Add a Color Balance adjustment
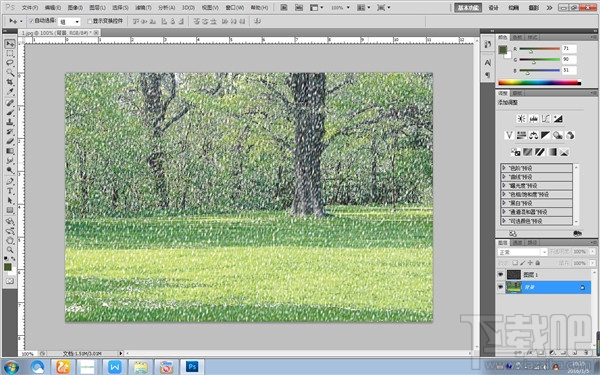The width and height of the screenshot is (600, 375). point(533,135)
